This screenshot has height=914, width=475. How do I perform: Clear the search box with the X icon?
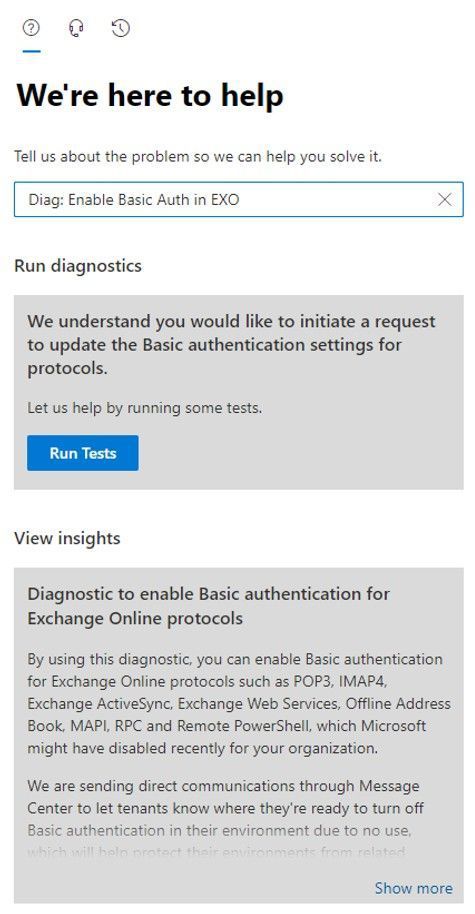(444, 199)
